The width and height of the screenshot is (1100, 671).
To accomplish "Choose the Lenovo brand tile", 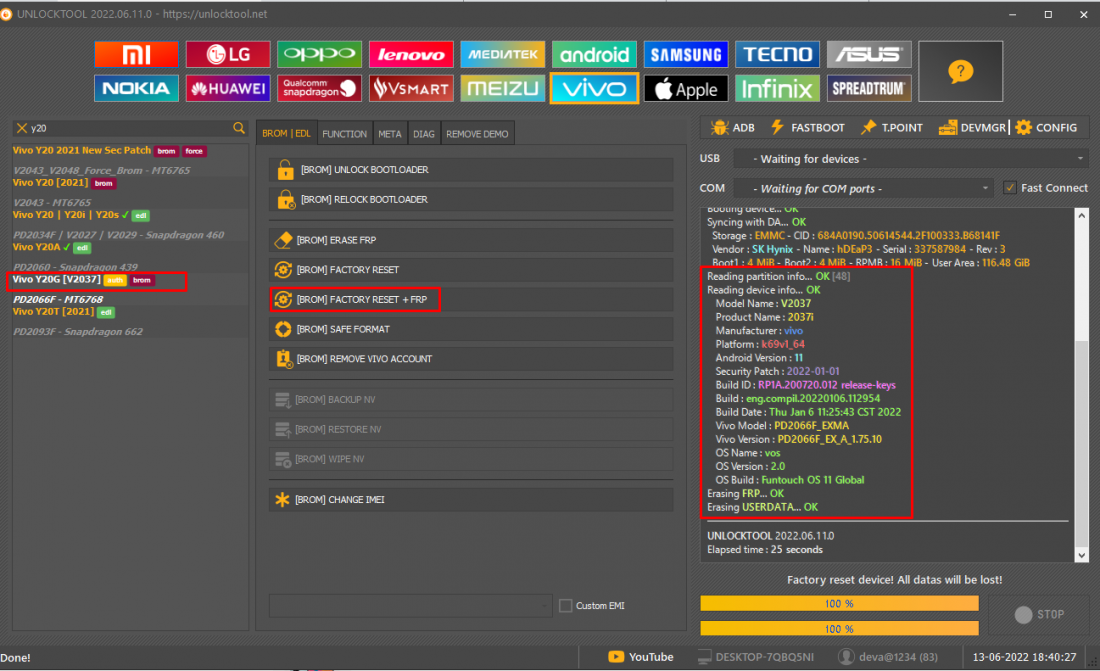I will coord(411,54).
